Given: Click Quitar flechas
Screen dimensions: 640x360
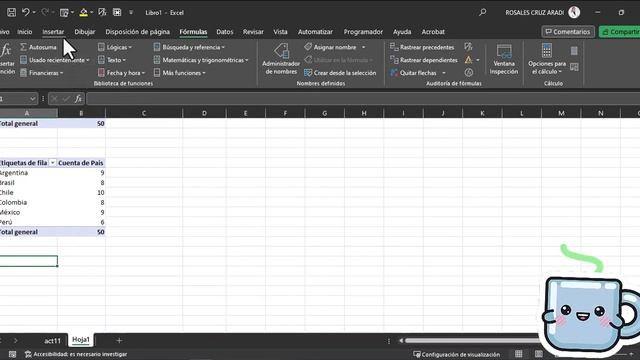Looking at the screenshot, I should point(413,73).
